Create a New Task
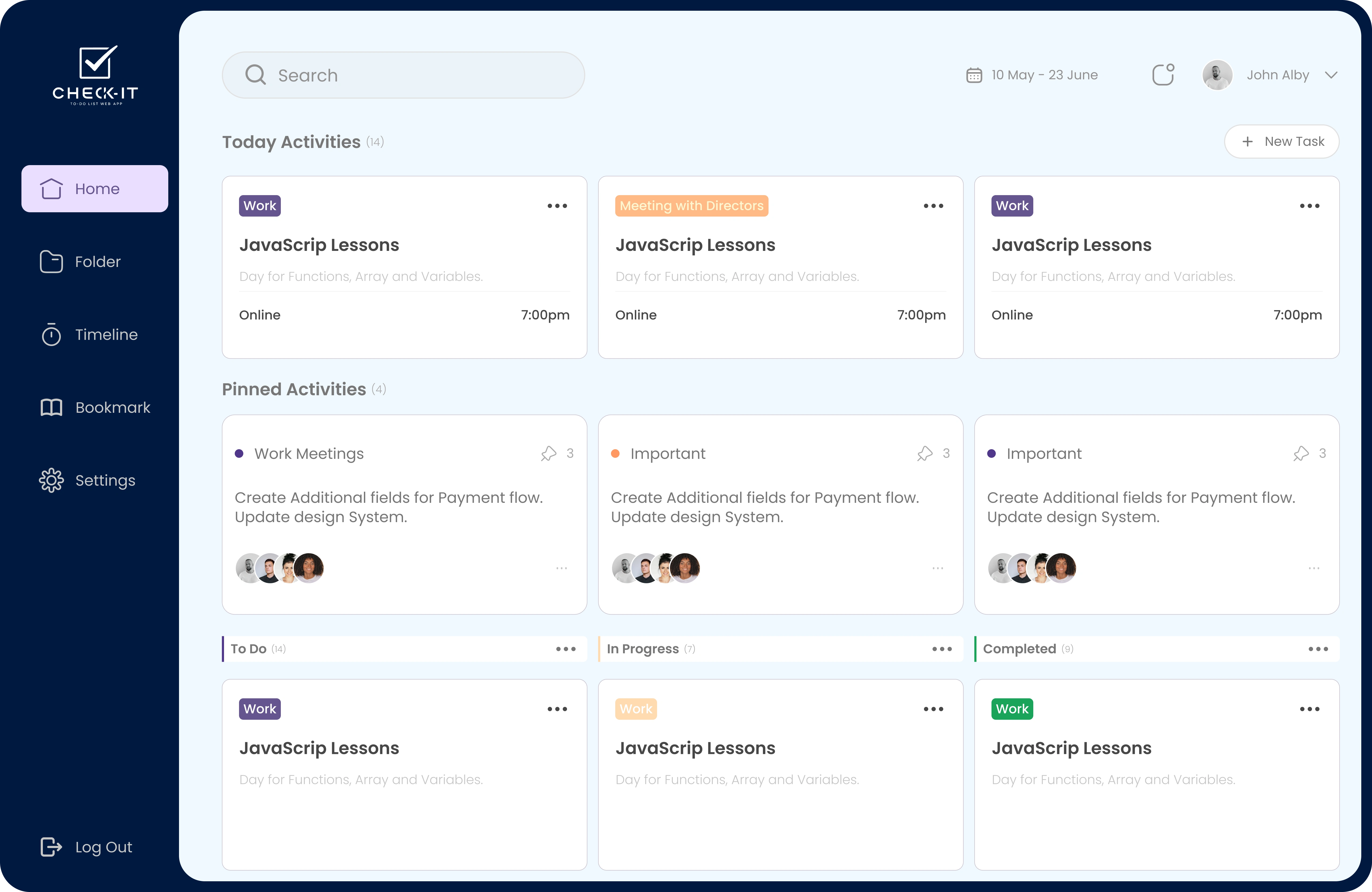 [x=1281, y=142]
